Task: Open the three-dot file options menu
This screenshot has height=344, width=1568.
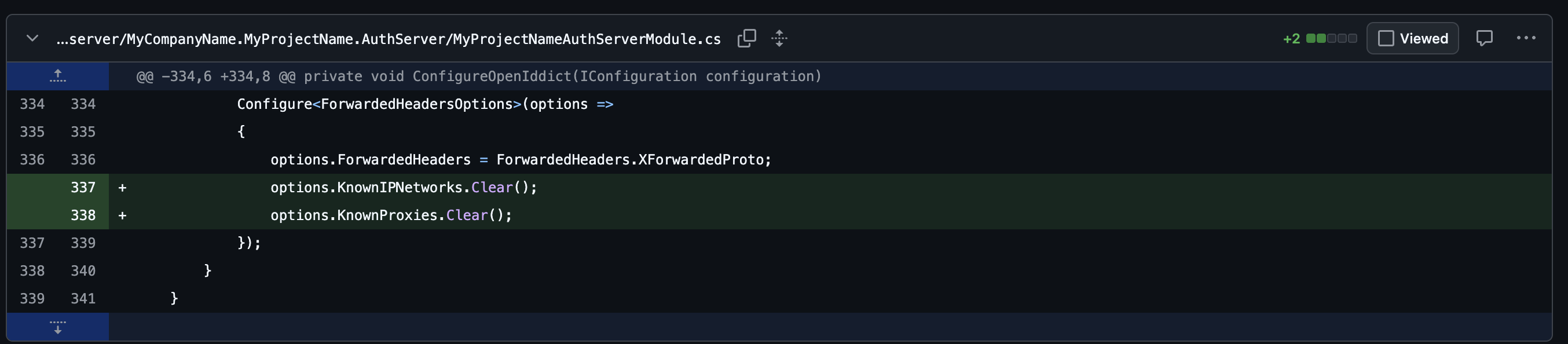Action: pyautogui.click(x=1526, y=38)
